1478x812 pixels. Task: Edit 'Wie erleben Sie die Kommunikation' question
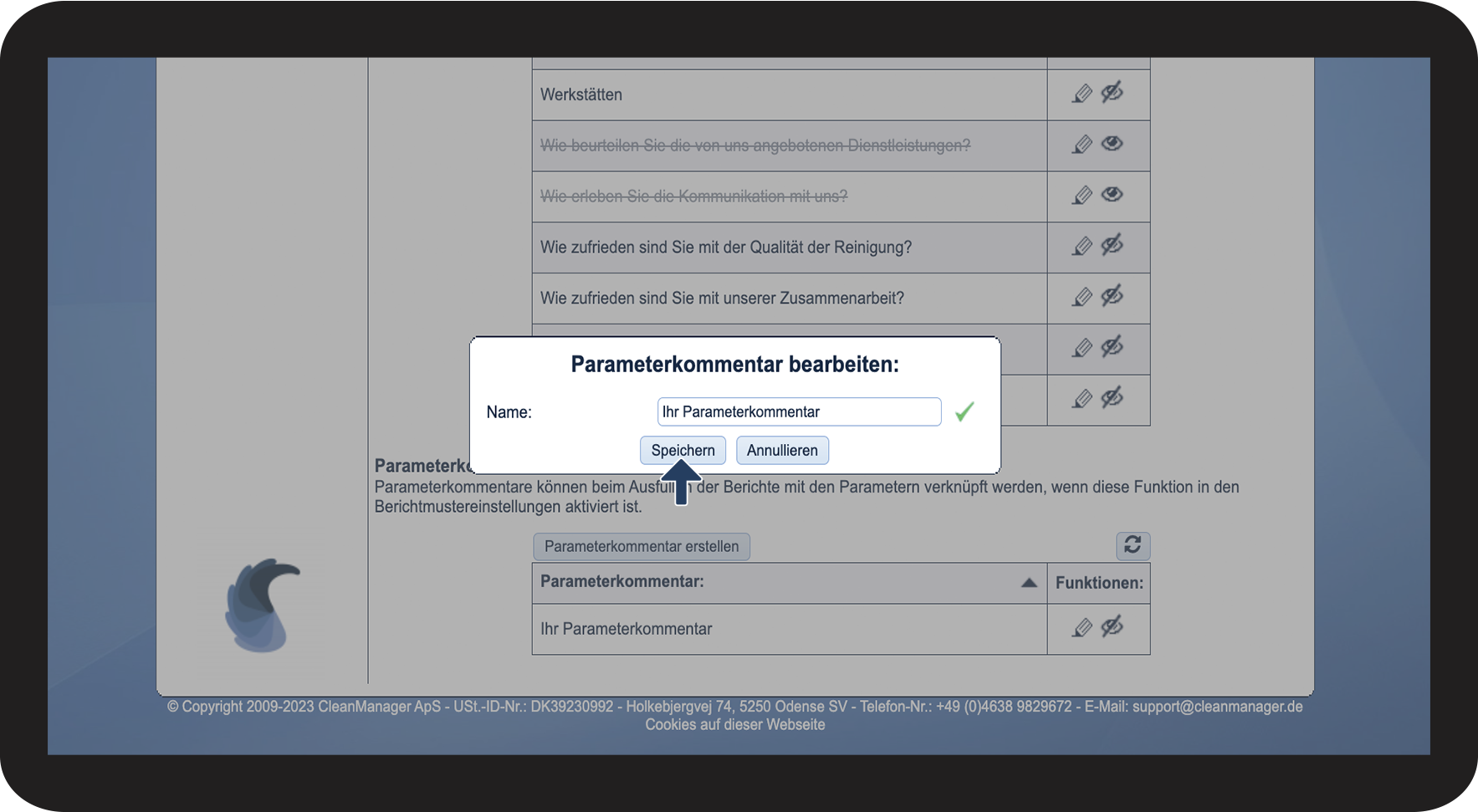tap(1082, 196)
